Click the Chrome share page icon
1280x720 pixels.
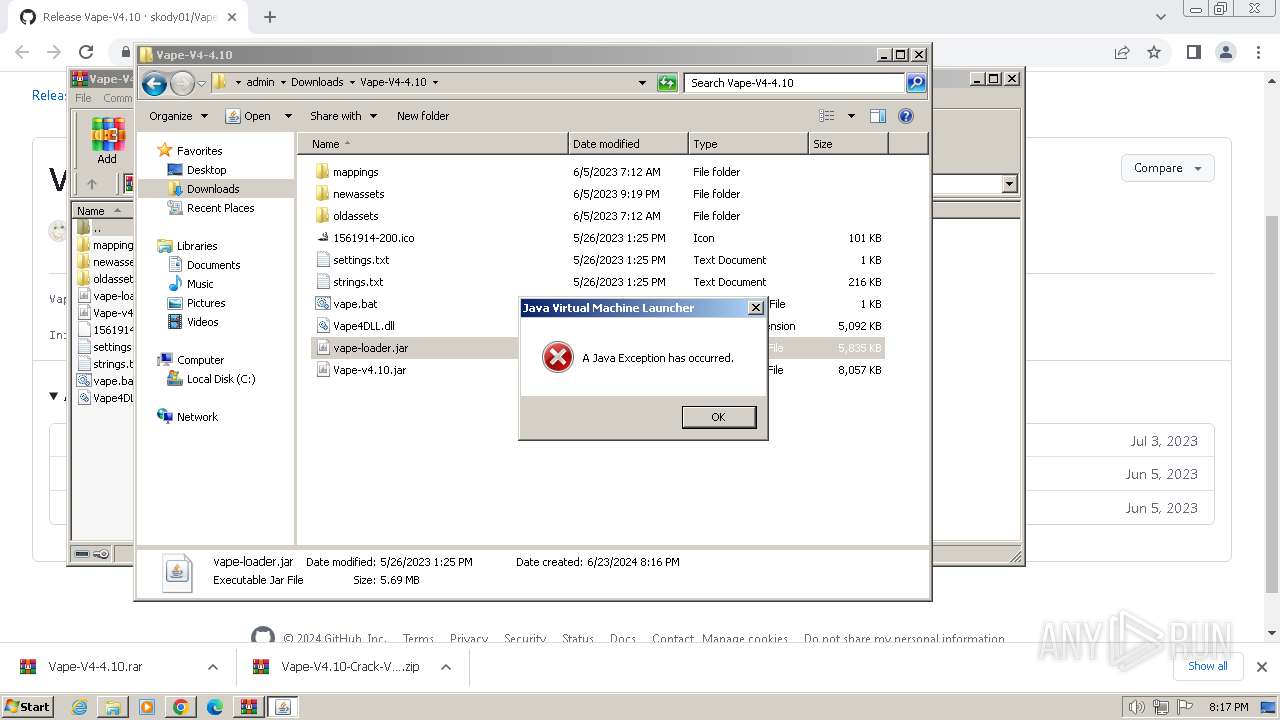(x=1122, y=52)
